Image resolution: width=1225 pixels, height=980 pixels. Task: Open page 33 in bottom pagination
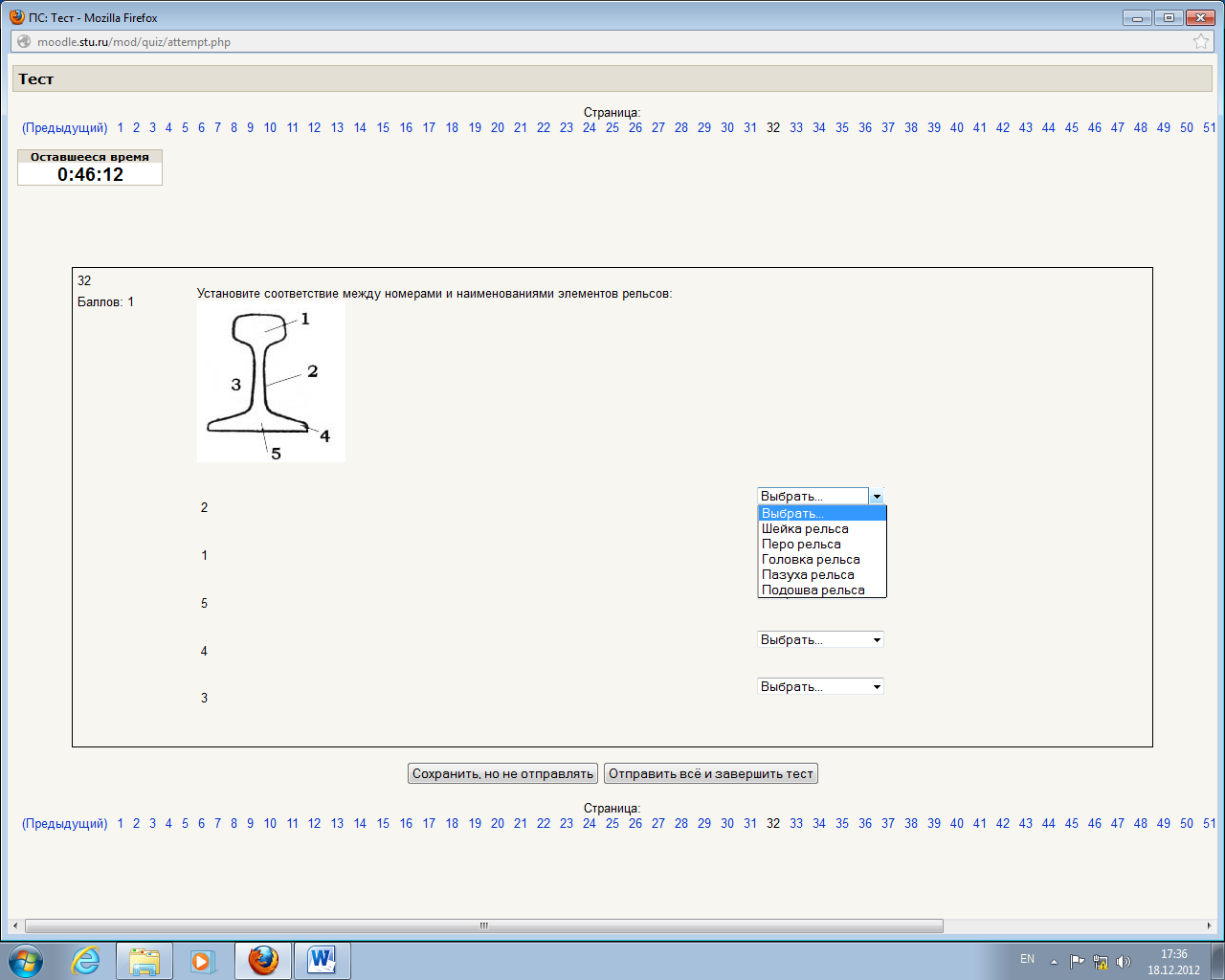[796, 823]
